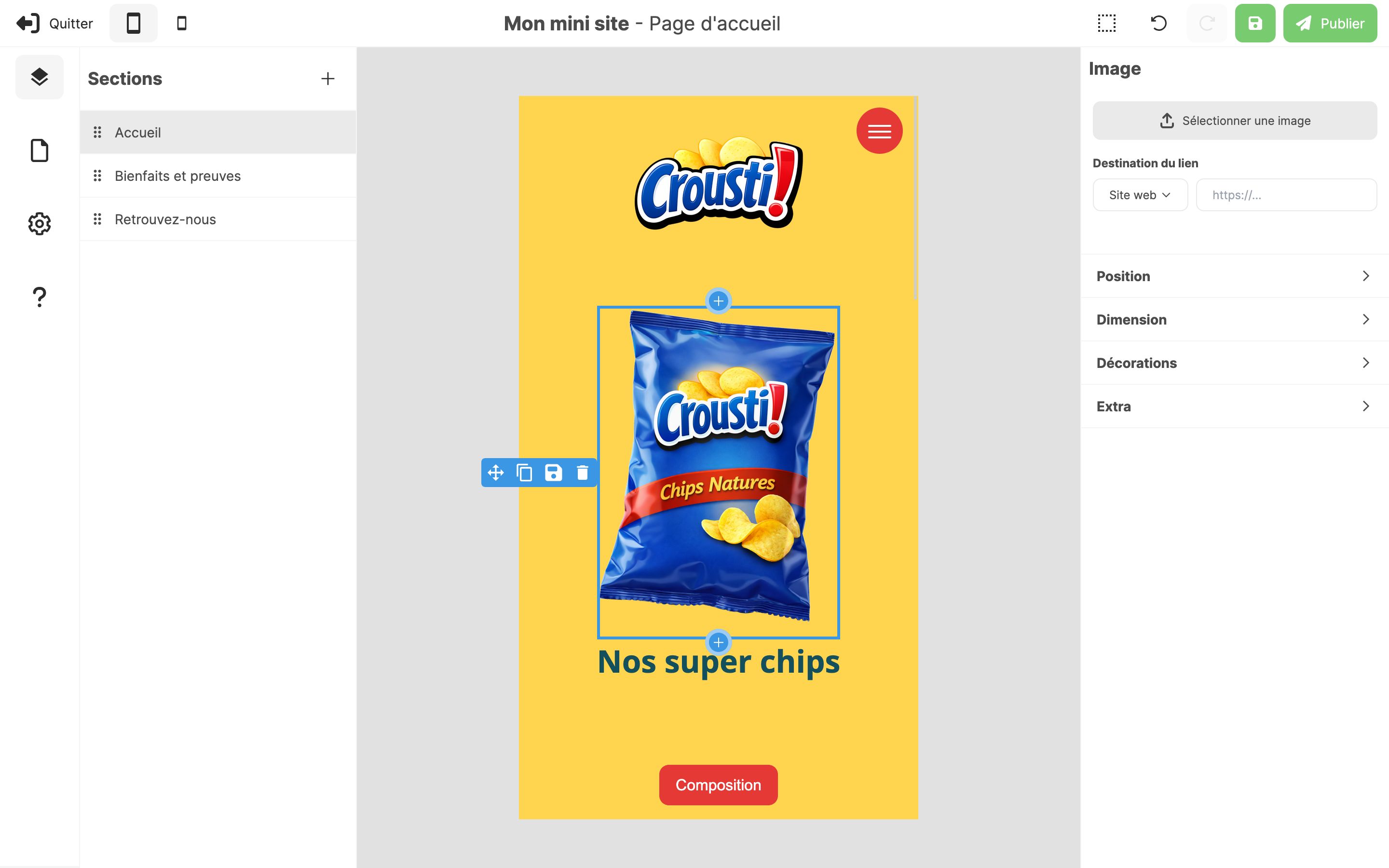Switch to tablet preview mode

pyautogui.click(x=133, y=24)
